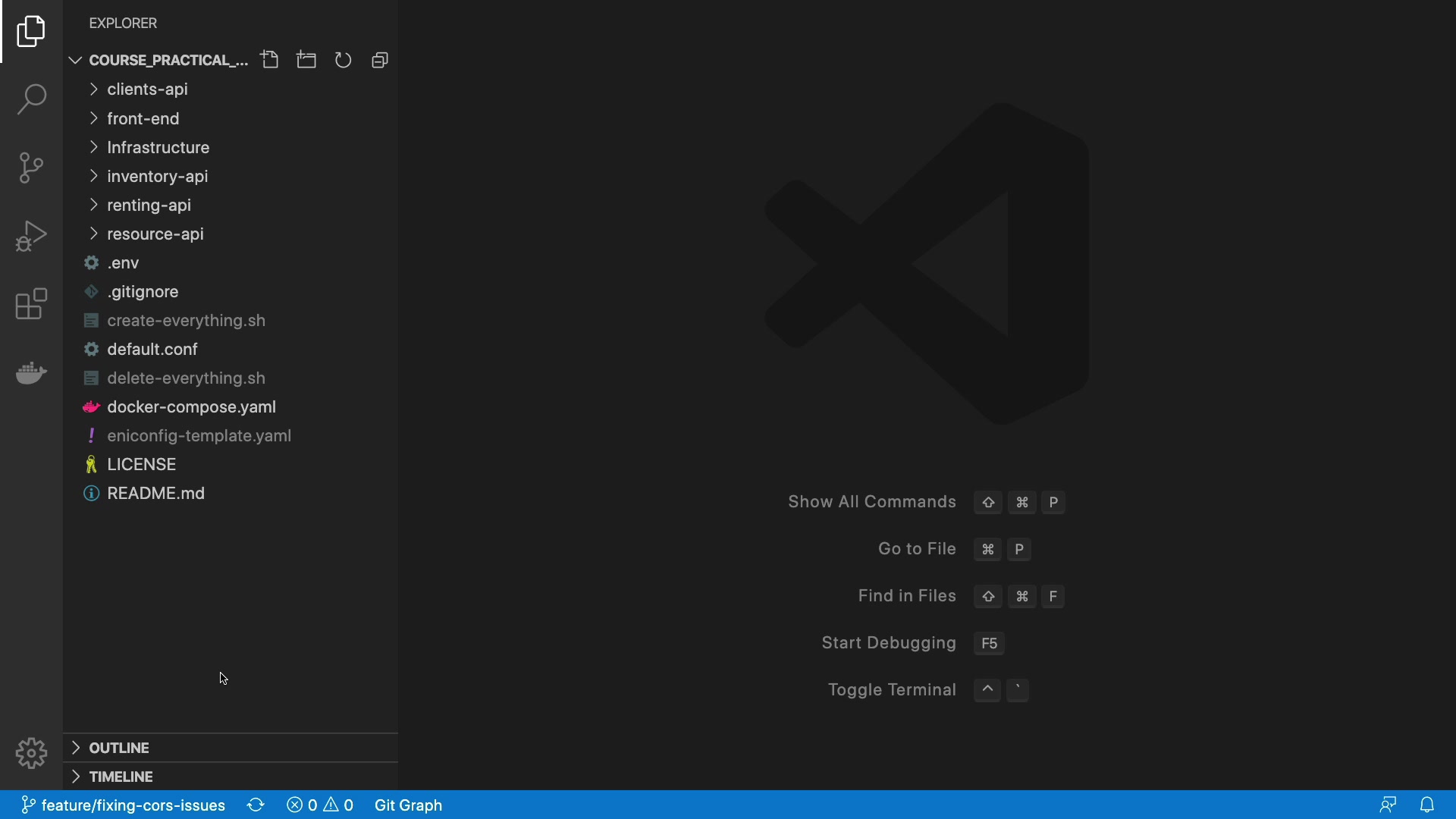Open the Run and Debug view
Viewport: 1456px width, 819px height.
(31, 236)
